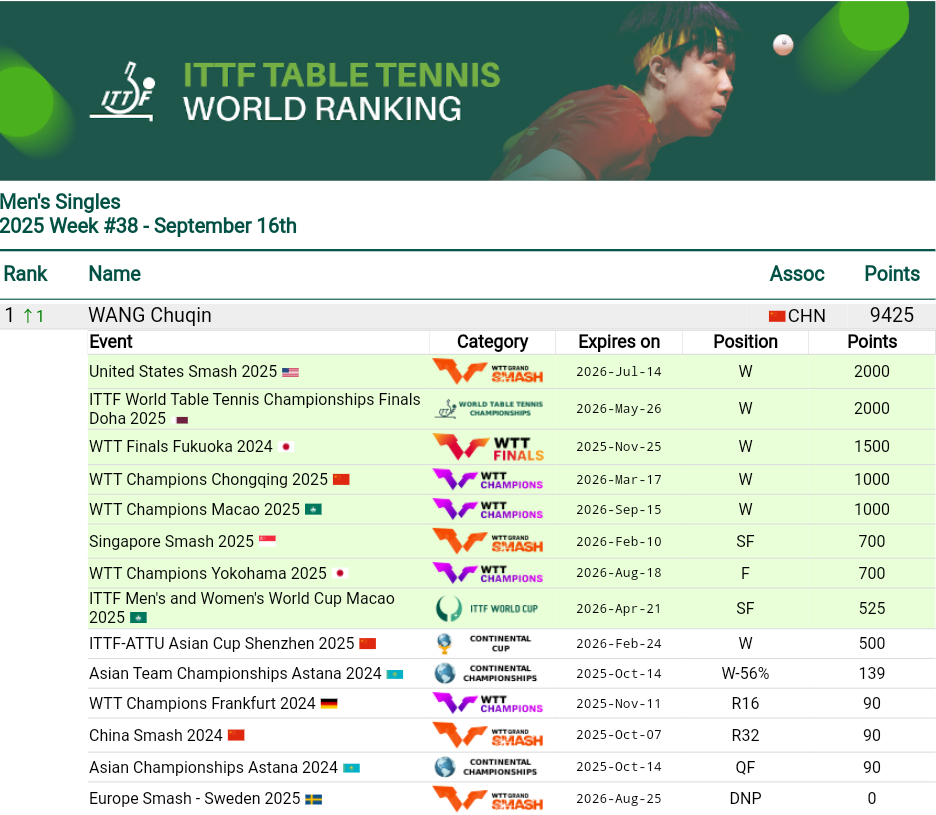Click the Assoc column header
Viewport: 936px width, 815px height.
pyautogui.click(x=797, y=274)
